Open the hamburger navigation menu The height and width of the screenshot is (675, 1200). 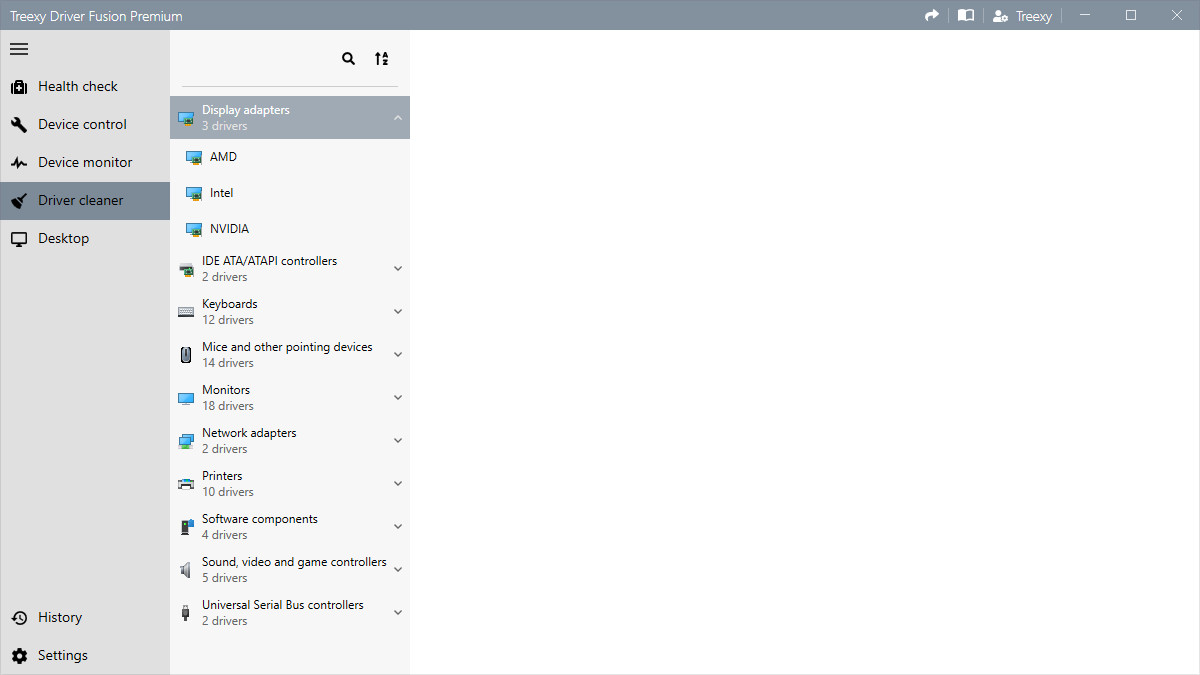pos(18,48)
